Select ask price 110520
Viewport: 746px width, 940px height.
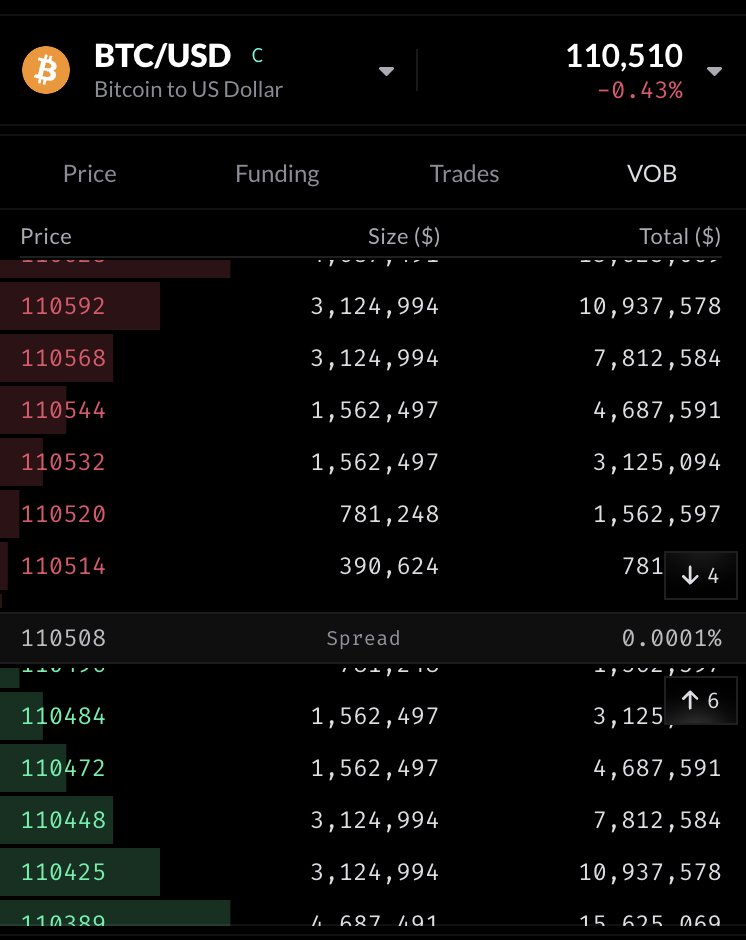point(64,514)
